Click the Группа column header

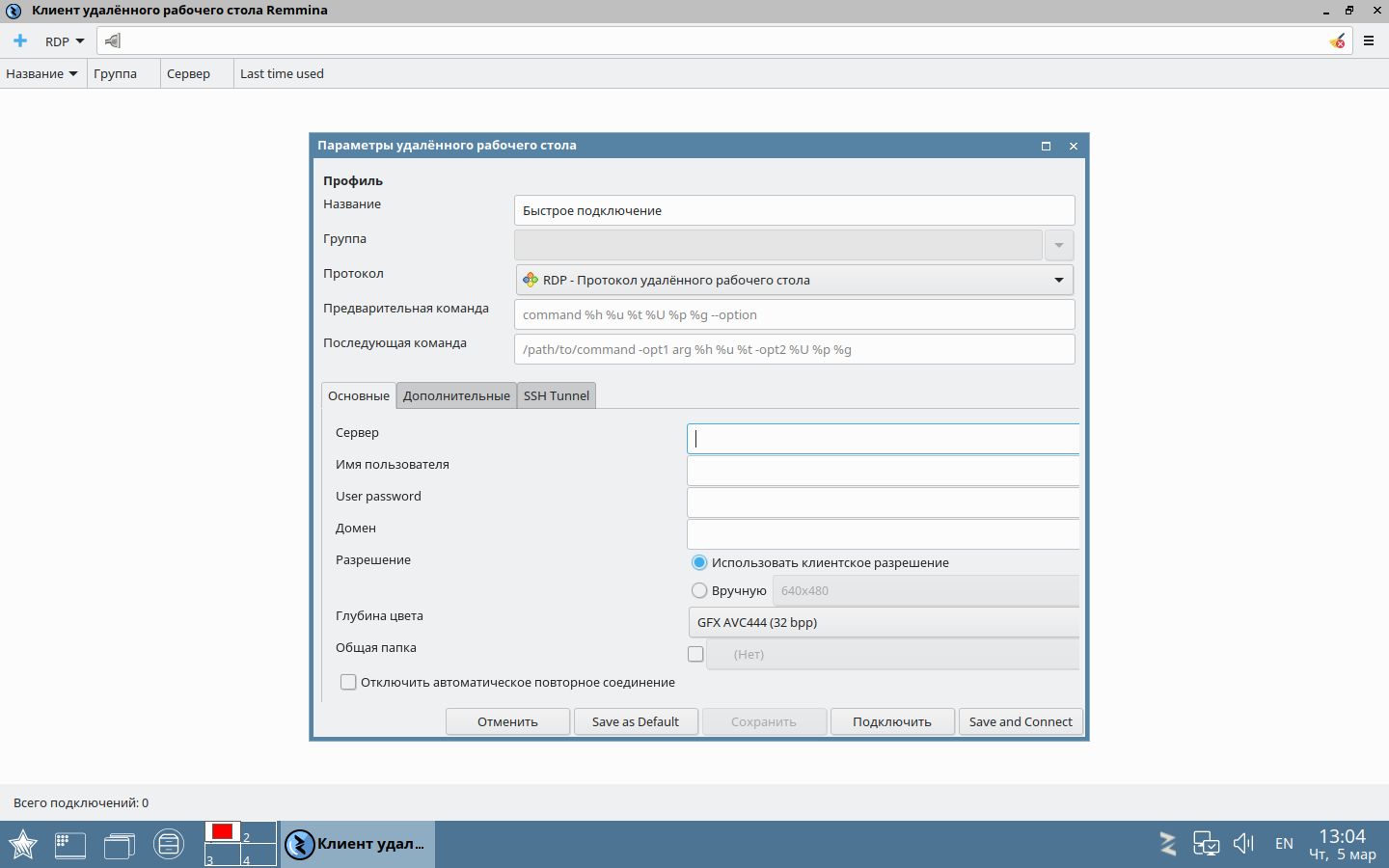point(123,73)
